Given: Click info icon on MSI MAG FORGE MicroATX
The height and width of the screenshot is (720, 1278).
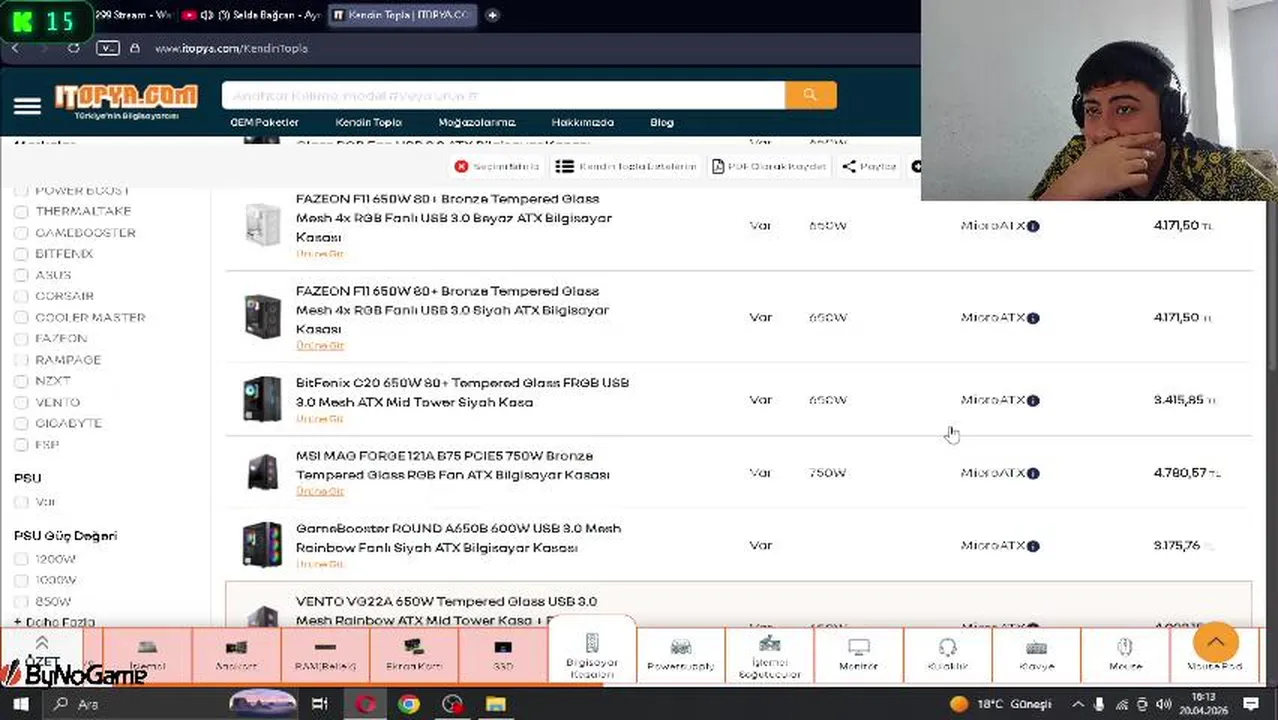Looking at the screenshot, I should coord(1033,473).
